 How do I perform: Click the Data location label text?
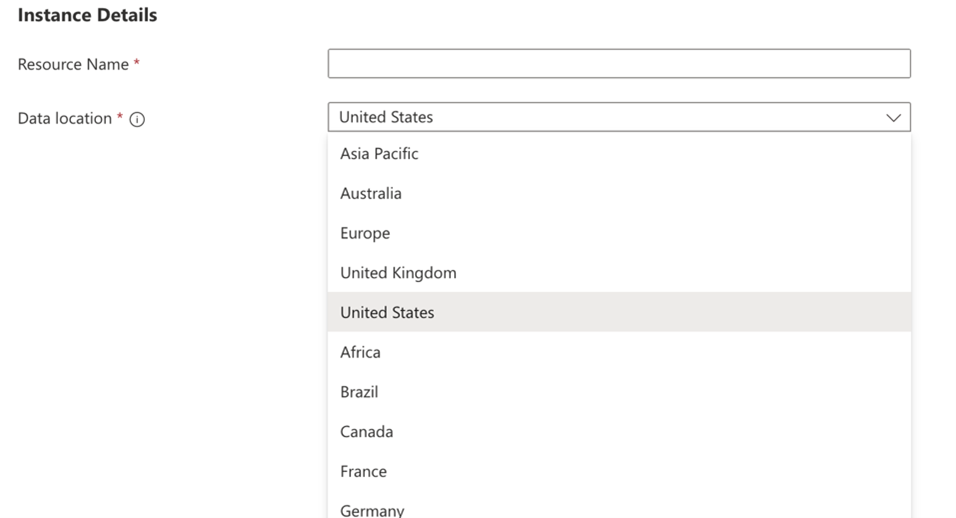click(65, 118)
